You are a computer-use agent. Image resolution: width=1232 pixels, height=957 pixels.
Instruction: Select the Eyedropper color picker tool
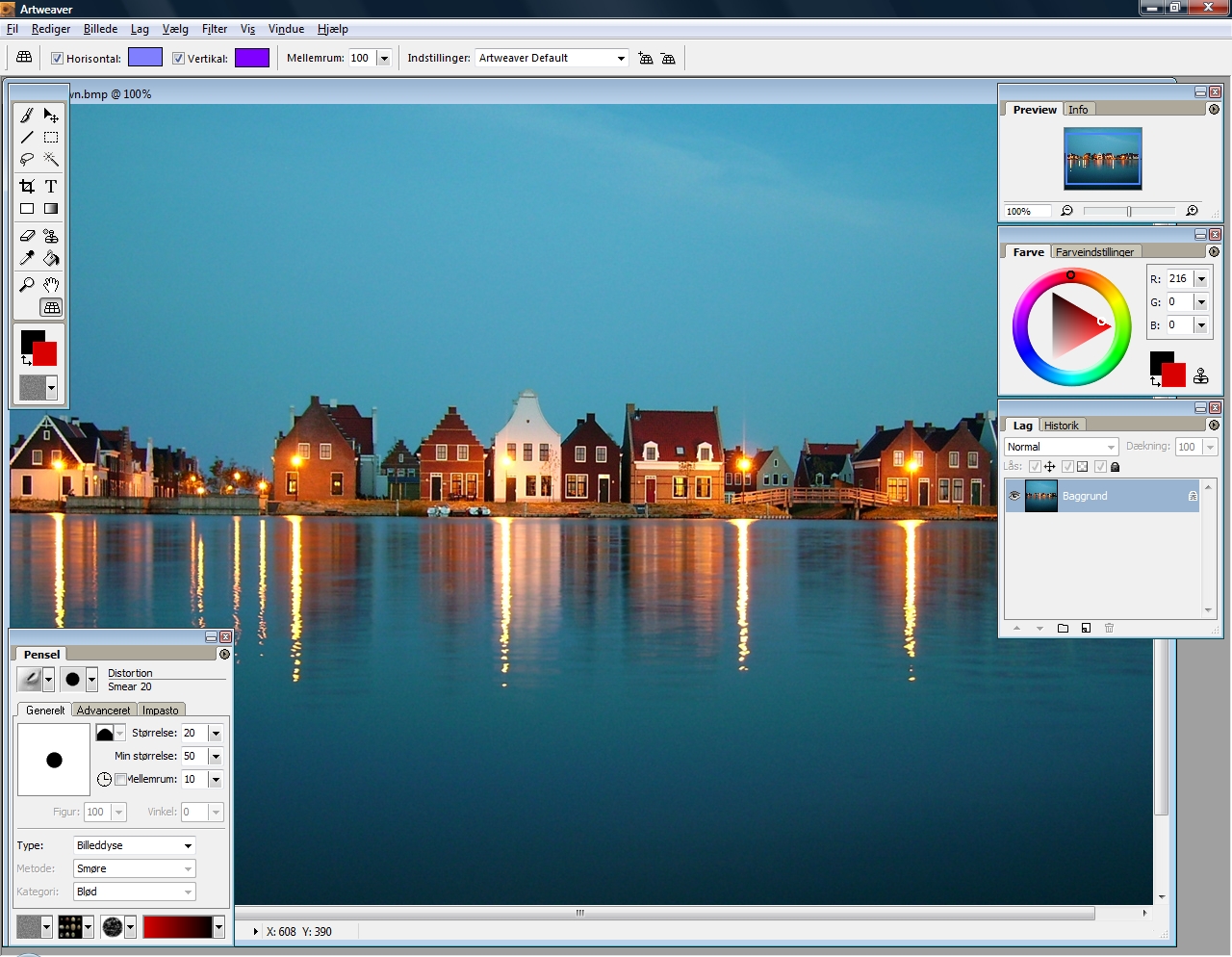(x=27, y=258)
